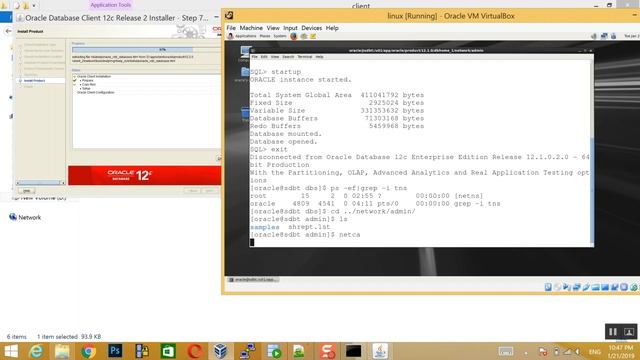Viewport: 640px width, 360px height.
Task: Open the VirtualBox View menu
Action: coord(273,28)
